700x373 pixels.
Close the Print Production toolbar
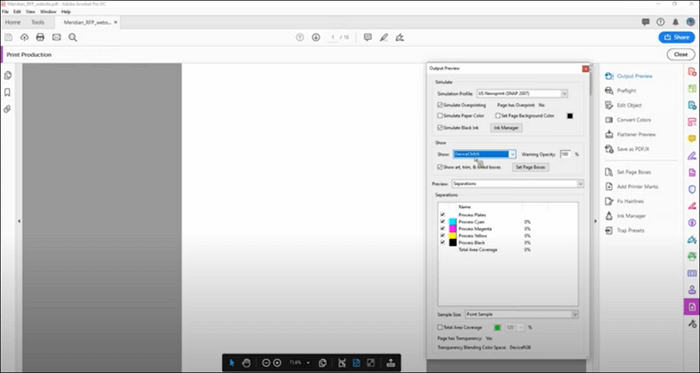pyautogui.click(x=681, y=54)
